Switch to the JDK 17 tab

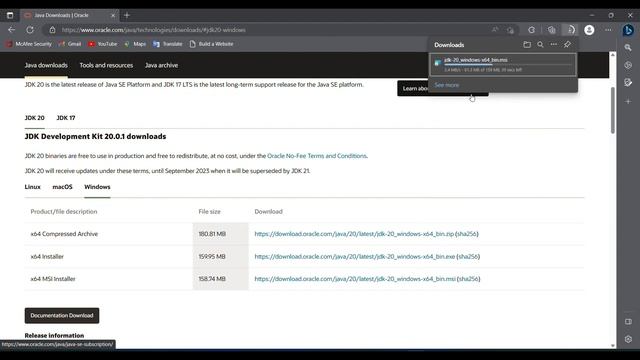66,118
